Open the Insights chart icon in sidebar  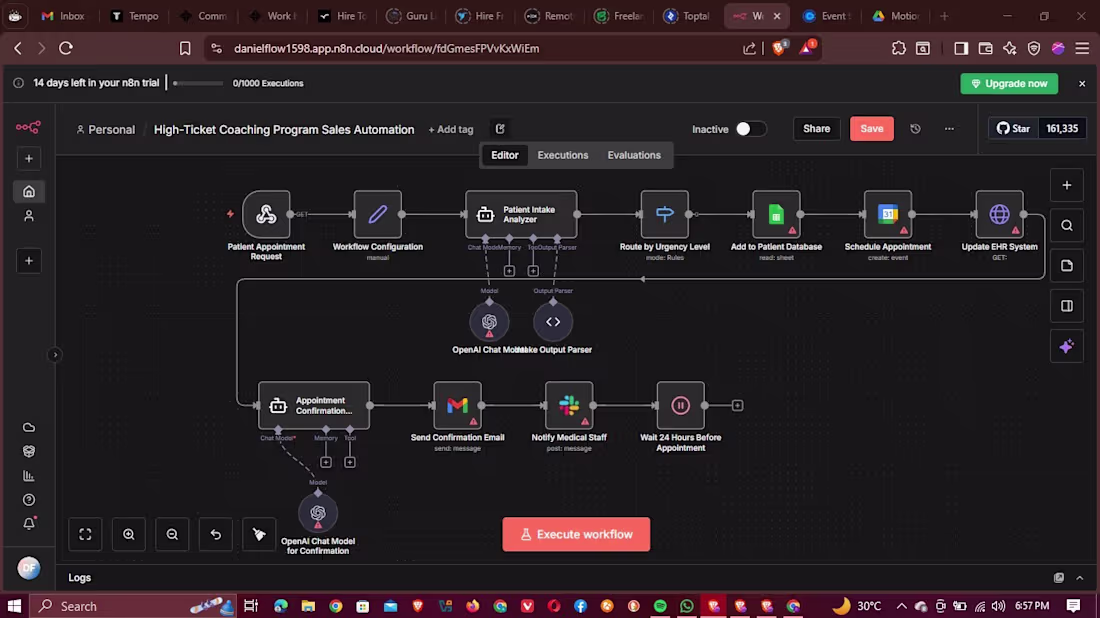[x=29, y=476]
